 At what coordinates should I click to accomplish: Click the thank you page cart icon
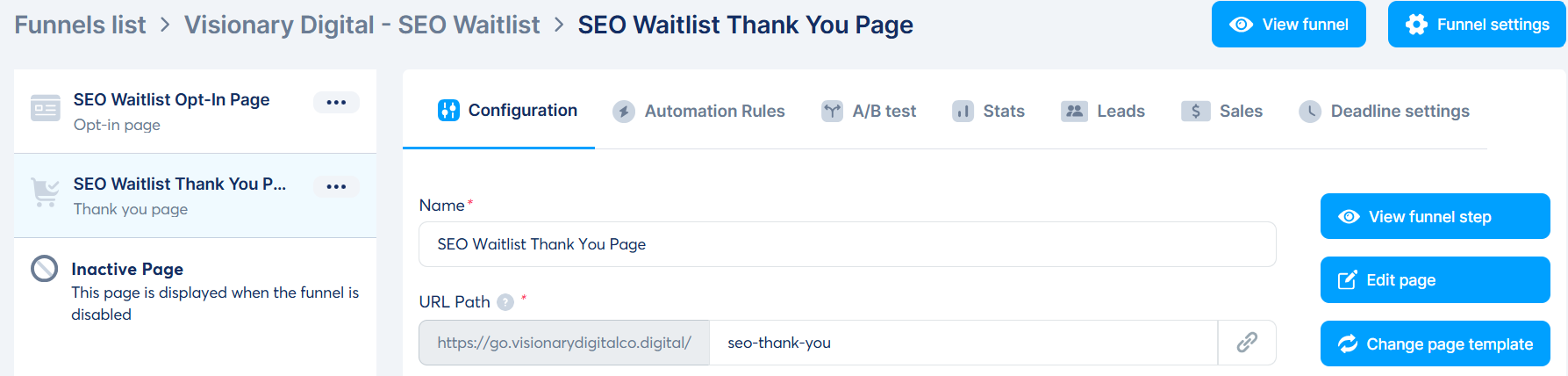pos(46,192)
